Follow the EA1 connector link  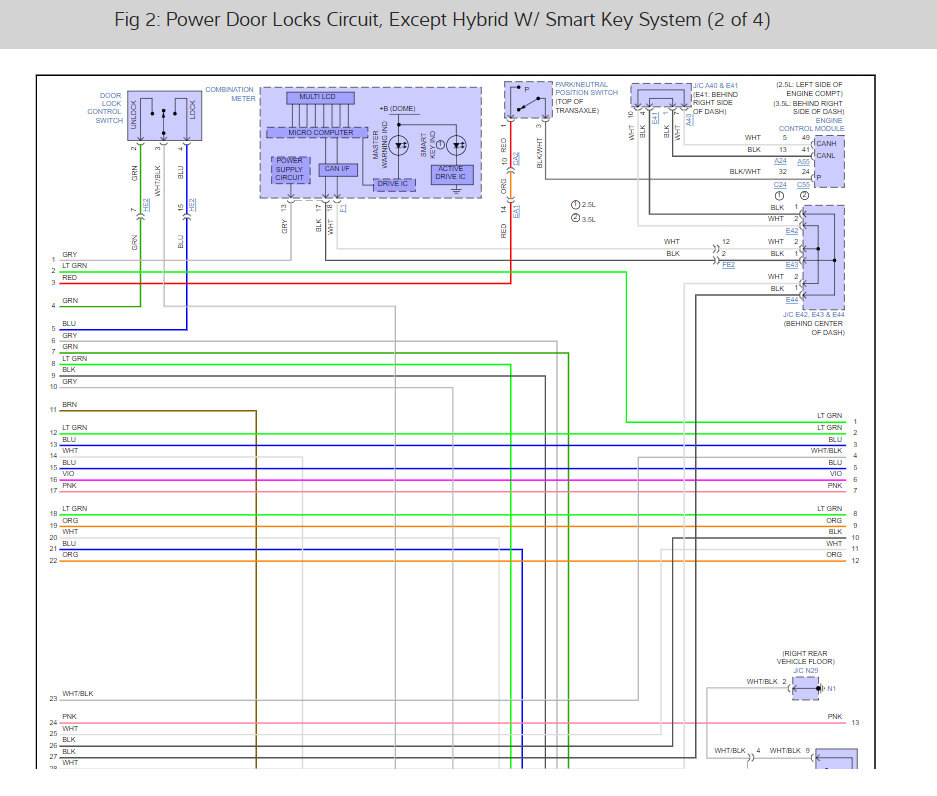click(x=516, y=211)
